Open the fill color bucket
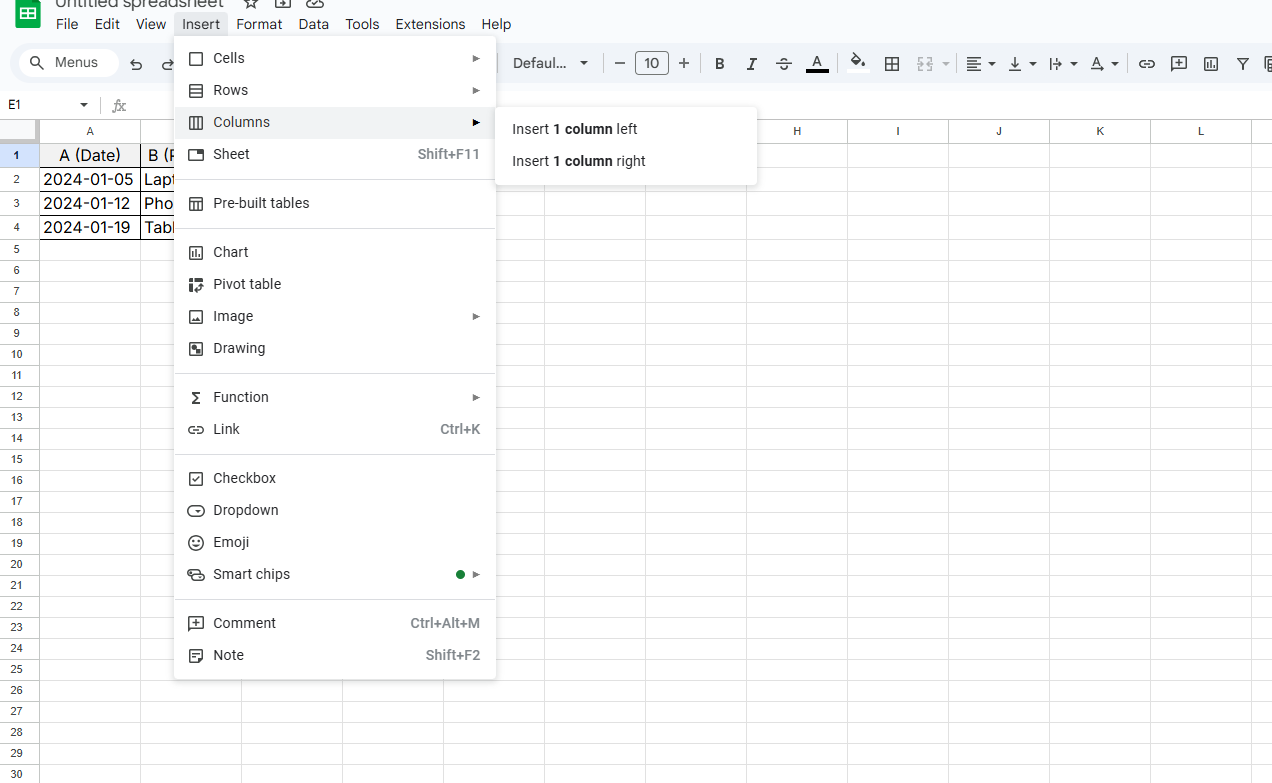Image resolution: width=1272 pixels, height=783 pixels. tap(857, 63)
